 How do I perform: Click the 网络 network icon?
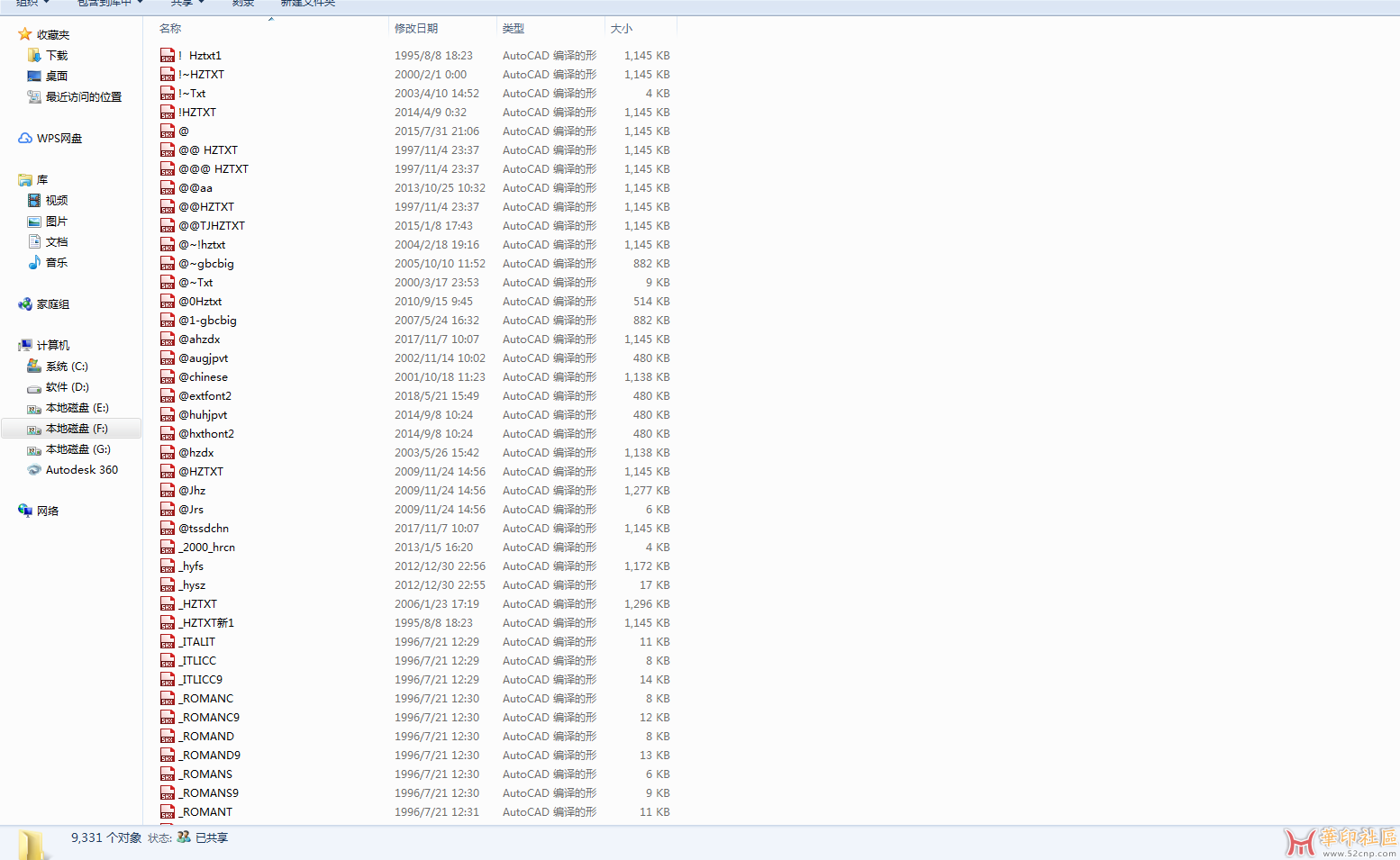25,511
